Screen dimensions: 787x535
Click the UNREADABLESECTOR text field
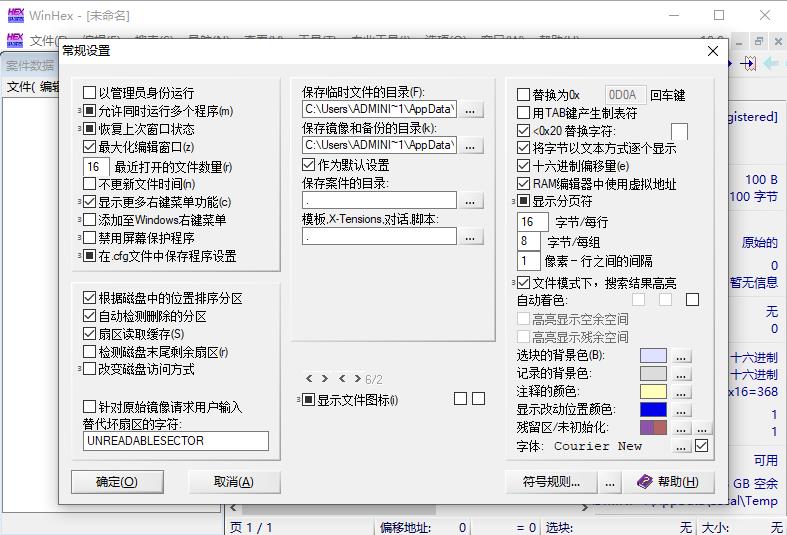click(x=176, y=441)
